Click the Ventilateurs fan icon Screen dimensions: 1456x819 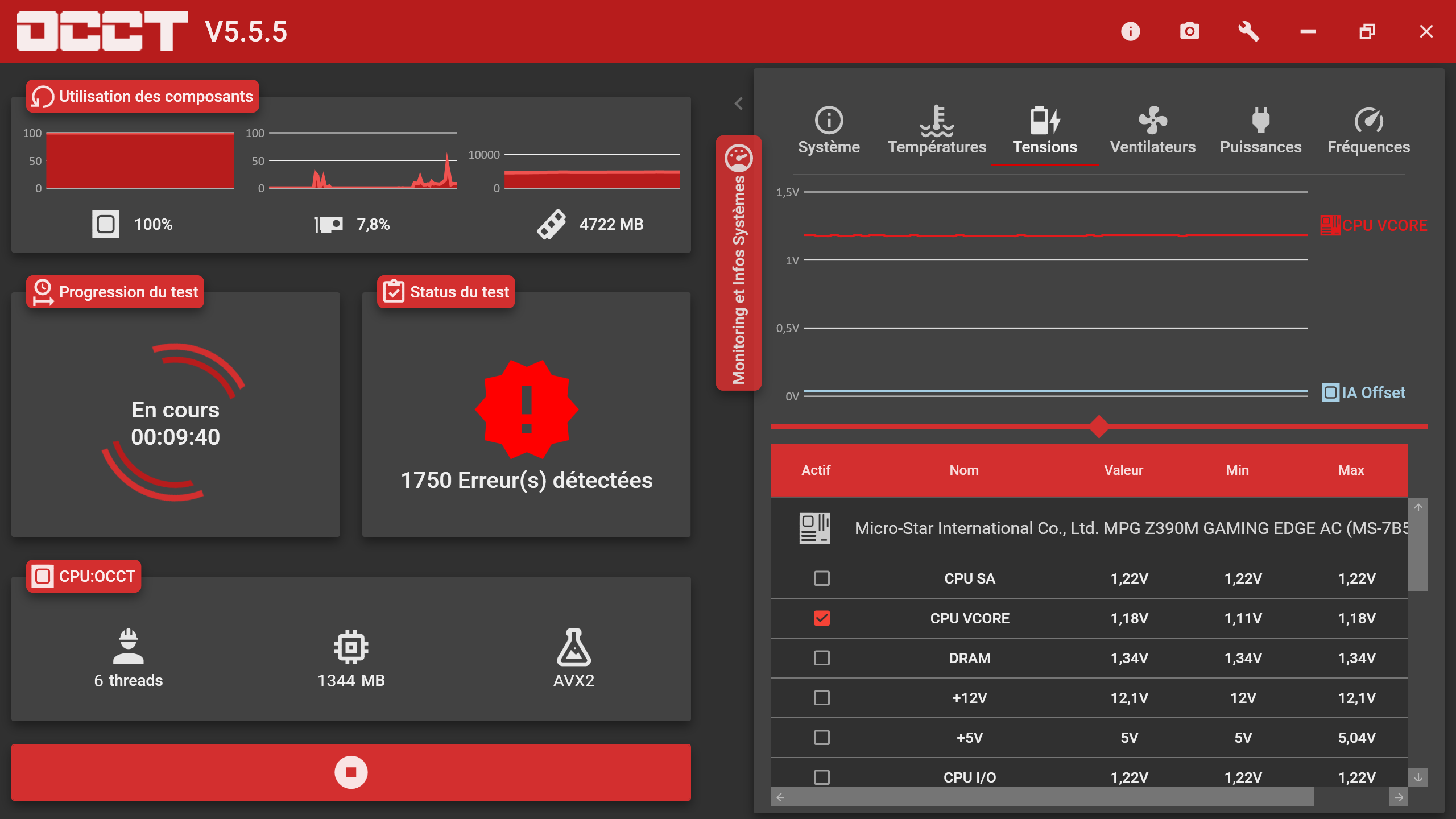(1153, 121)
